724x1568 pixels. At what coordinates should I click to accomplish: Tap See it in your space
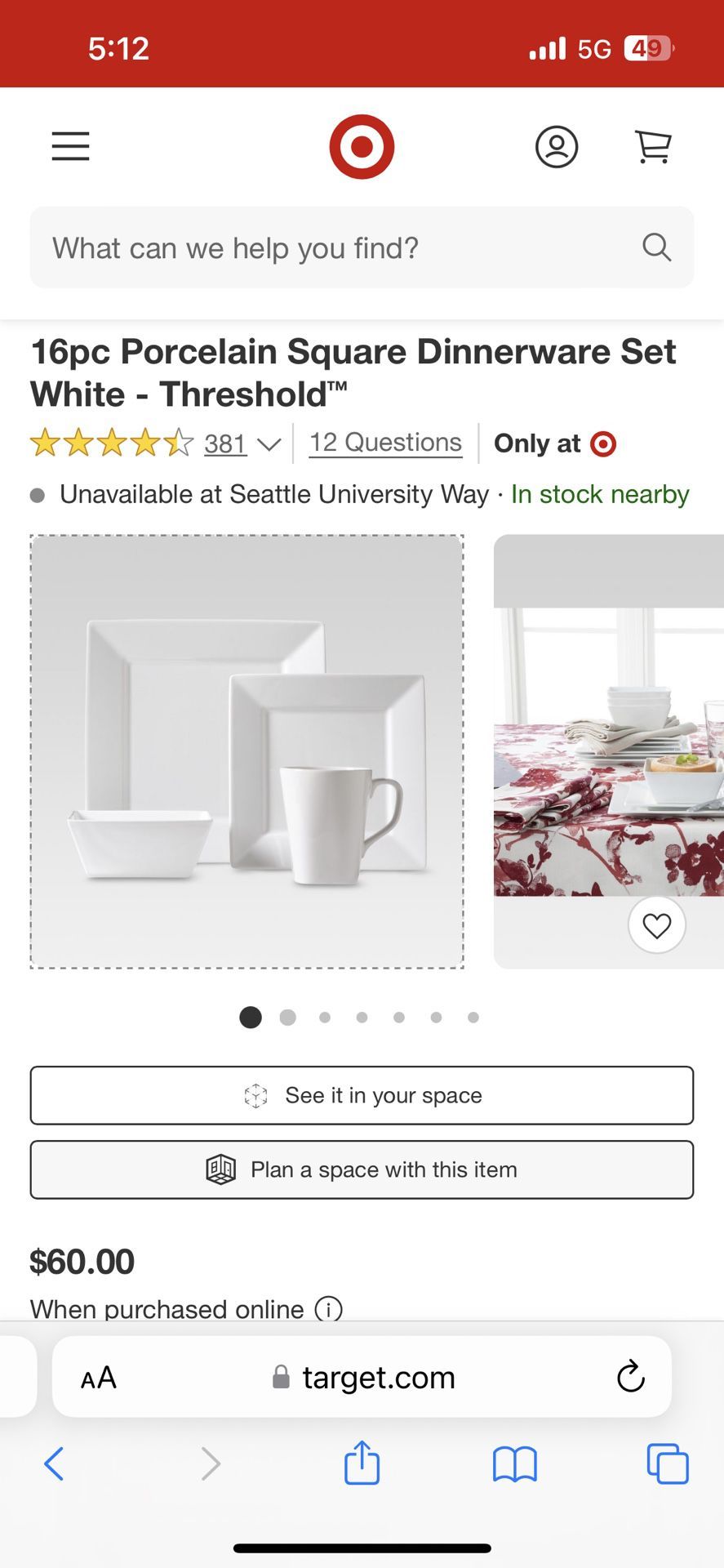pyautogui.click(x=362, y=1095)
